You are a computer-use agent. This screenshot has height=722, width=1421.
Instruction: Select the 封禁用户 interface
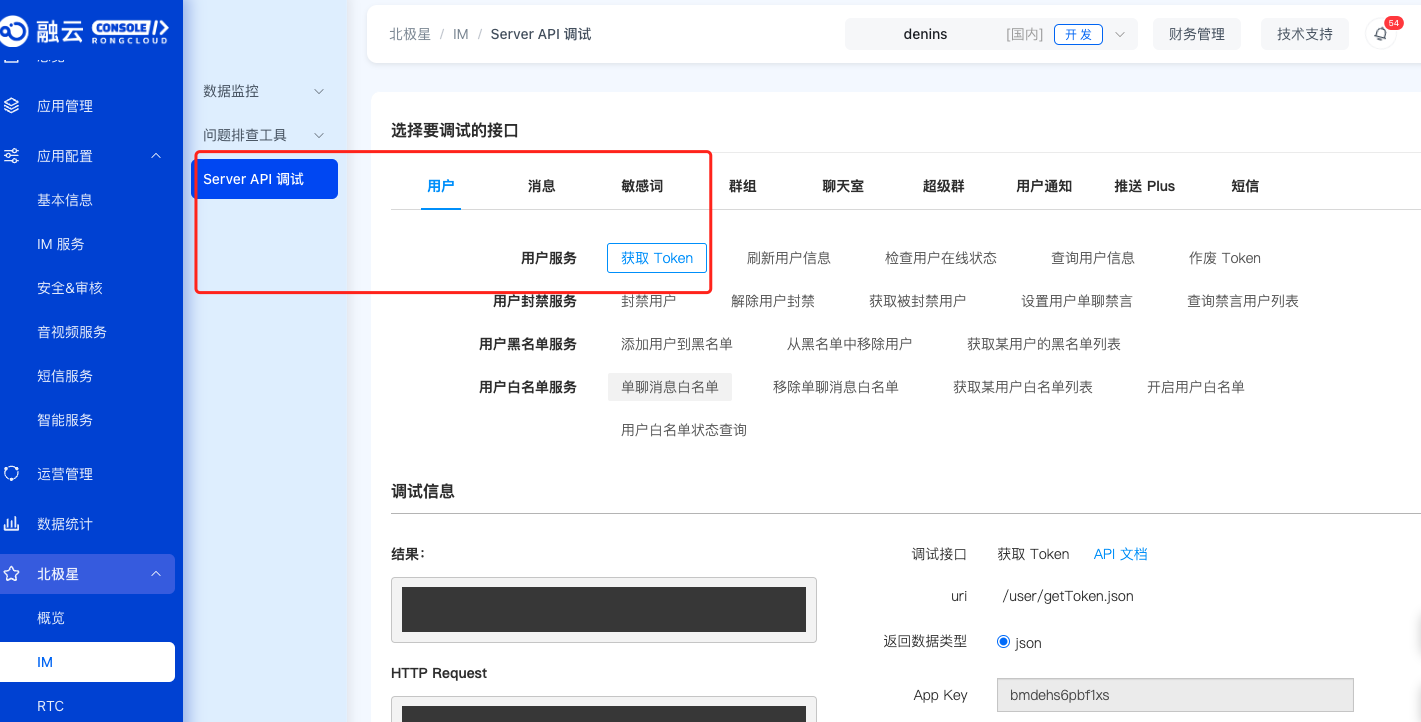point(649,301)
